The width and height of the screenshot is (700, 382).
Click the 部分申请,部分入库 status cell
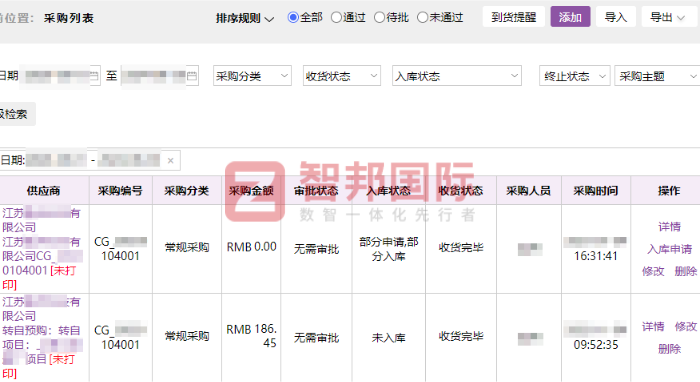pos(388,249)
